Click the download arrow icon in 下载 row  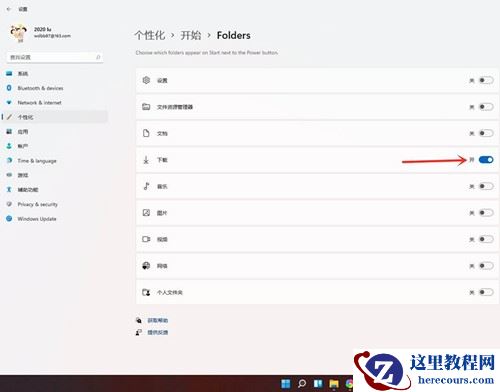click(x=146, y=160)
